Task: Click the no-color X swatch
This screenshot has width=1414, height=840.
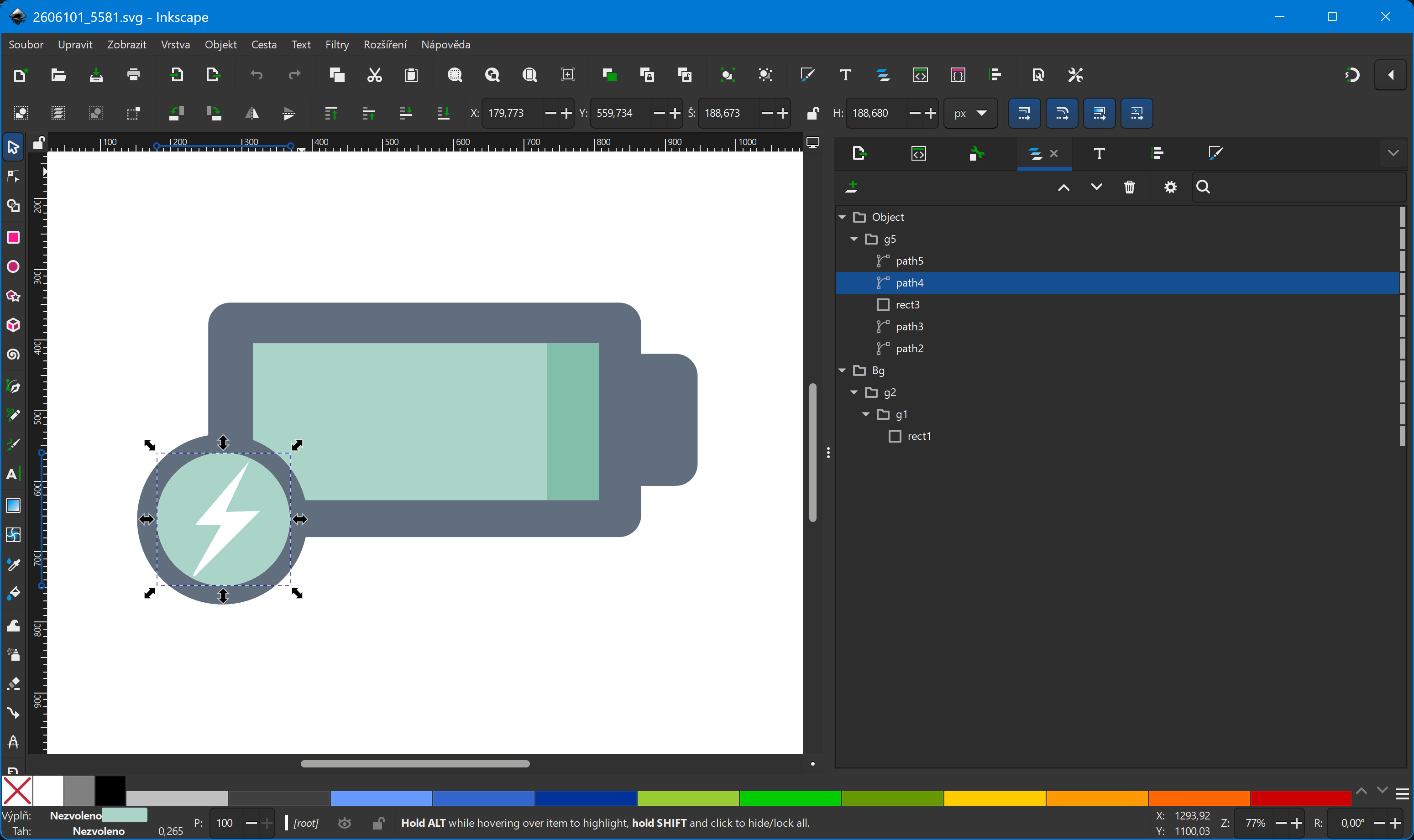Action: pos(17,791)
